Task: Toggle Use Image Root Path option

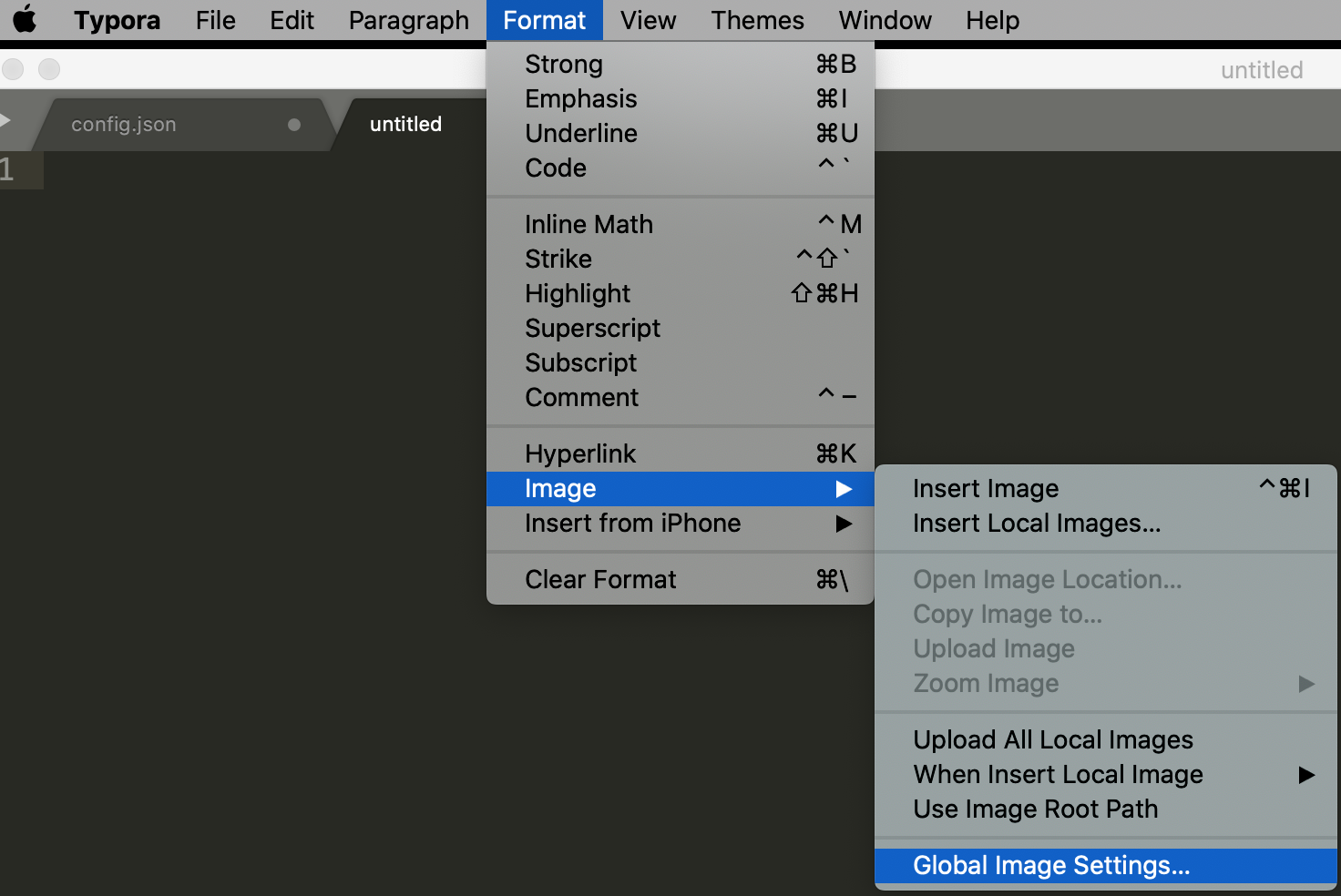Action: coord(1035,809)
